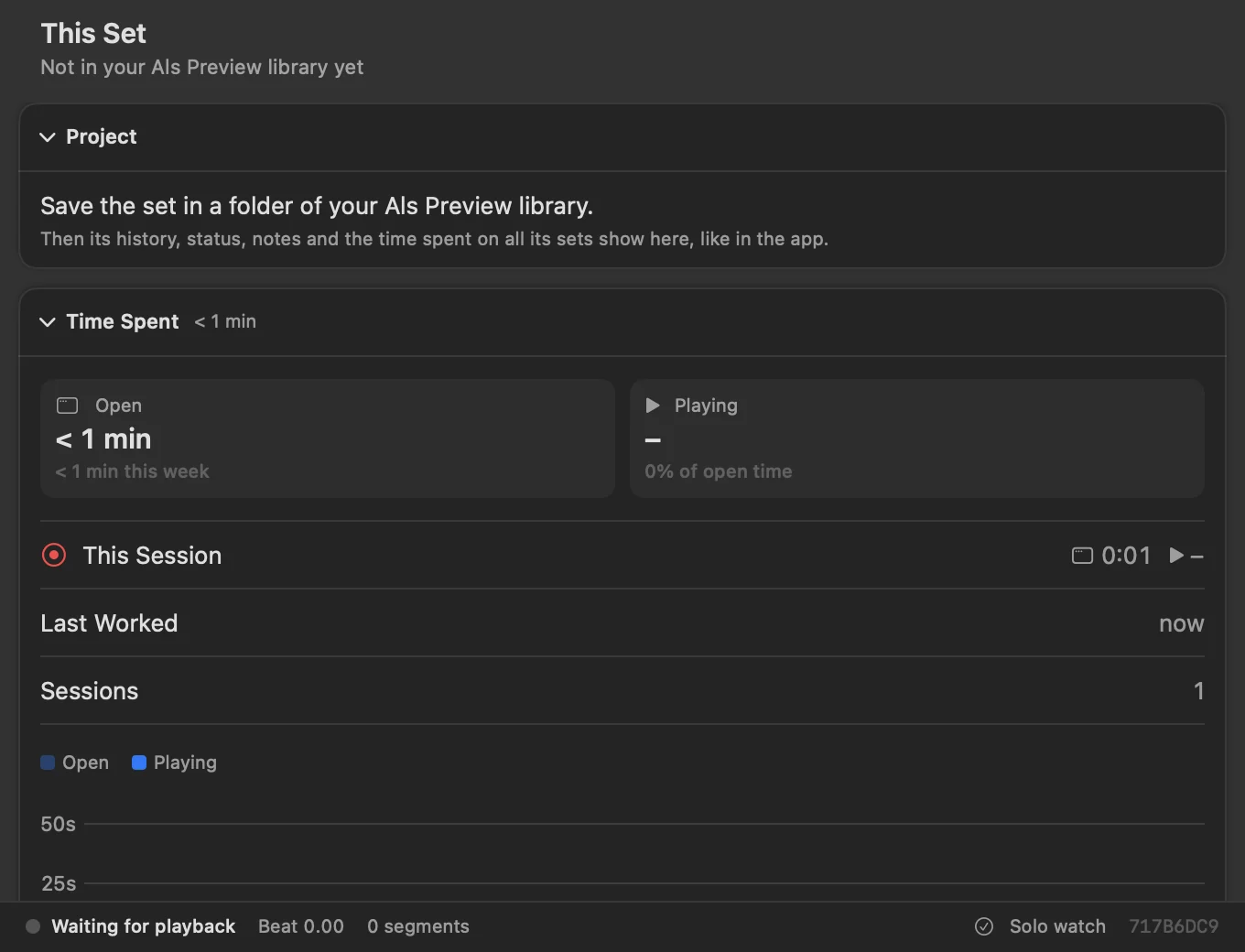Select the Time Spent heading

[123, 322]
